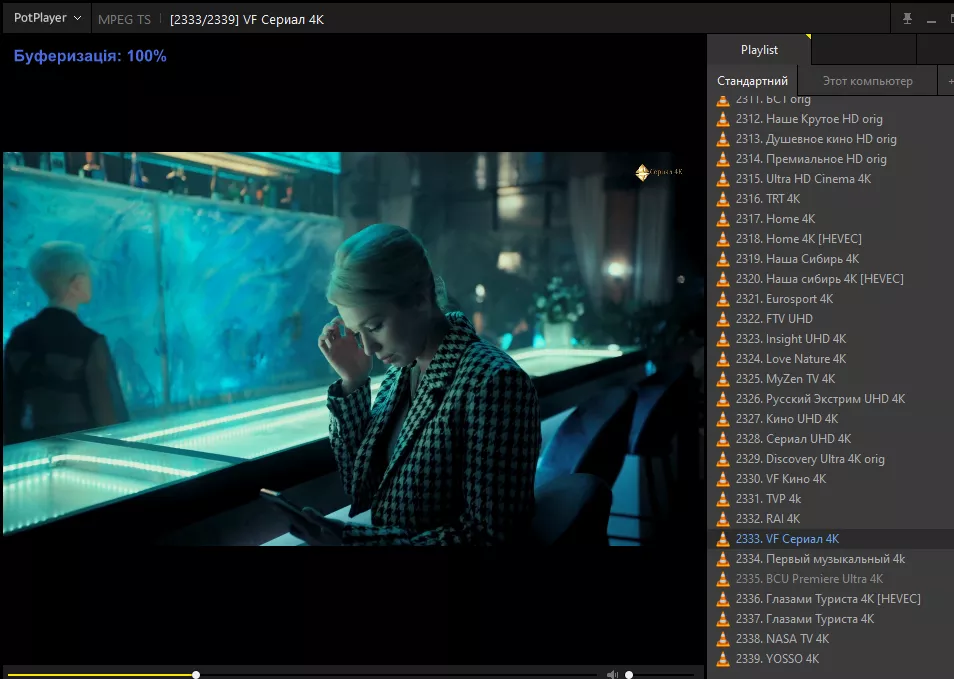Click the cone icon for 2324. Love Nature 4K
The image size is (954, 679).
pyautogui.click(x=723, y=359)
